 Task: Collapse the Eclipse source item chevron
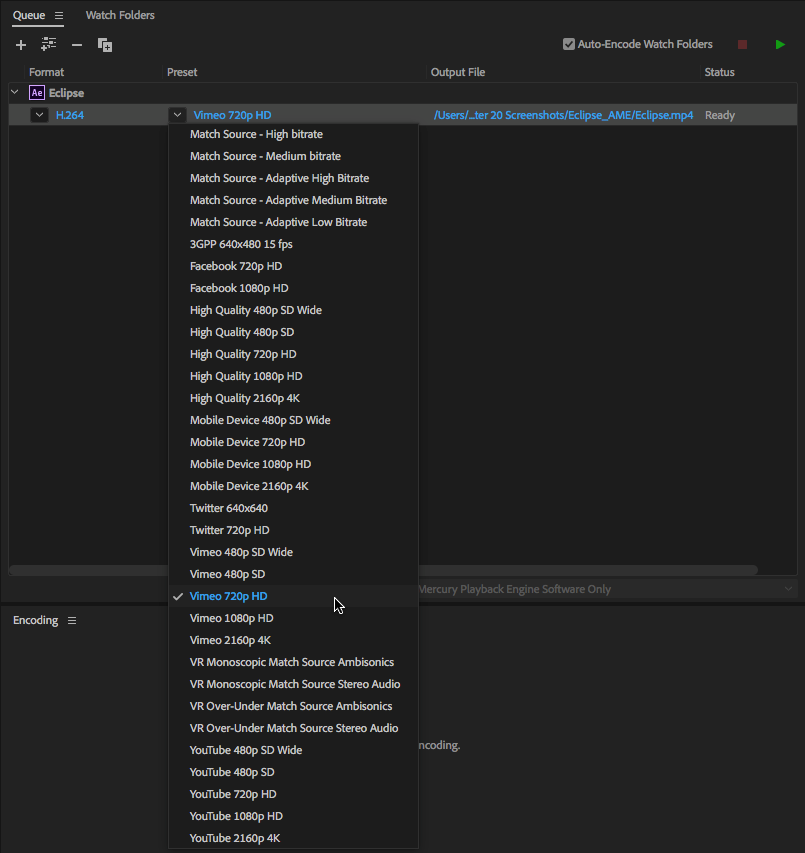(x=14, y=93)
